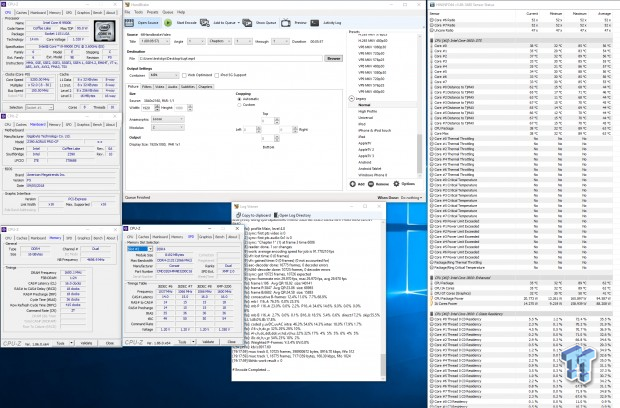This screenshot has height=408, width=620.
Task: Select the Custom cropping radio button
Action: pos(239,105)
